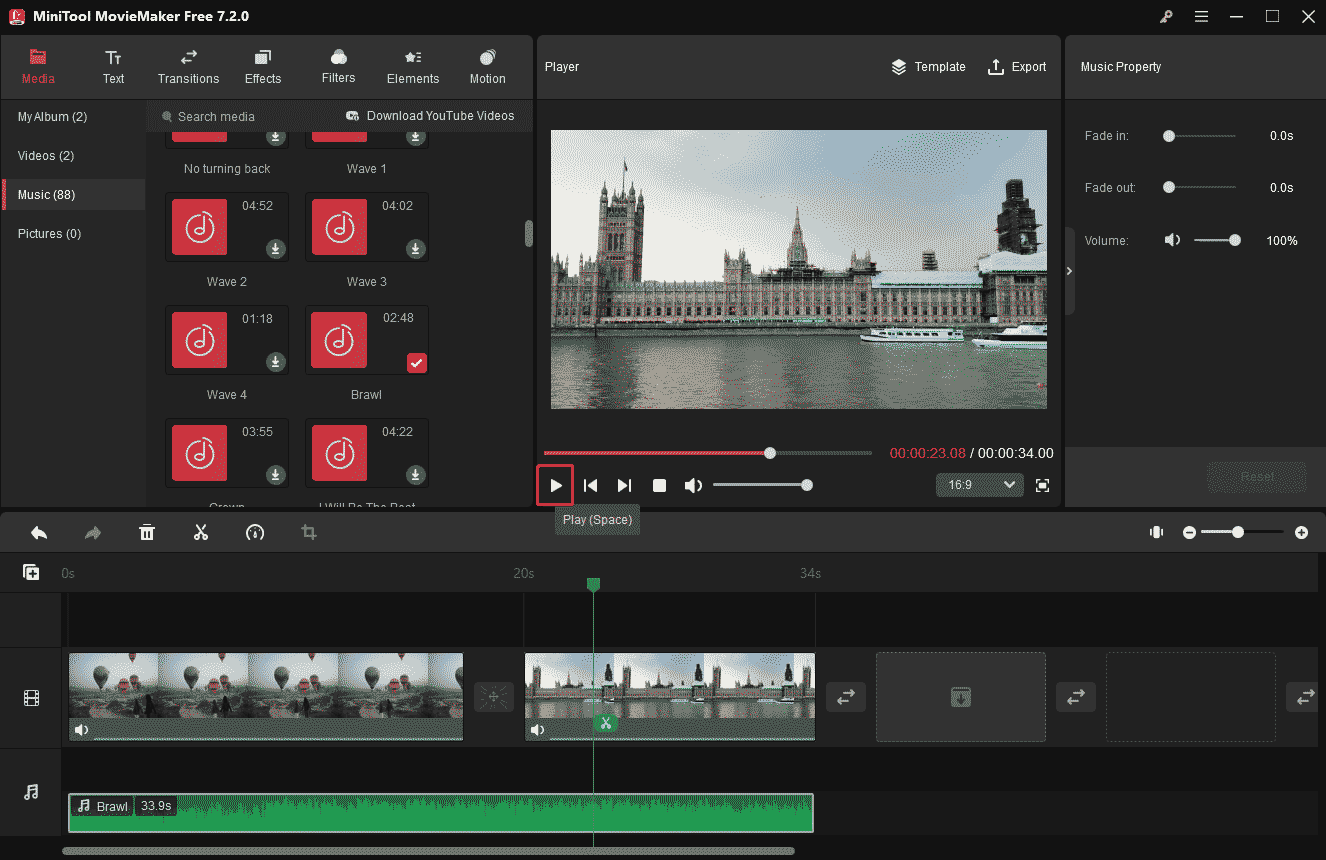1326x860 pixels.
Task: Click Download YouTube Videos
Action: point(430,116)
